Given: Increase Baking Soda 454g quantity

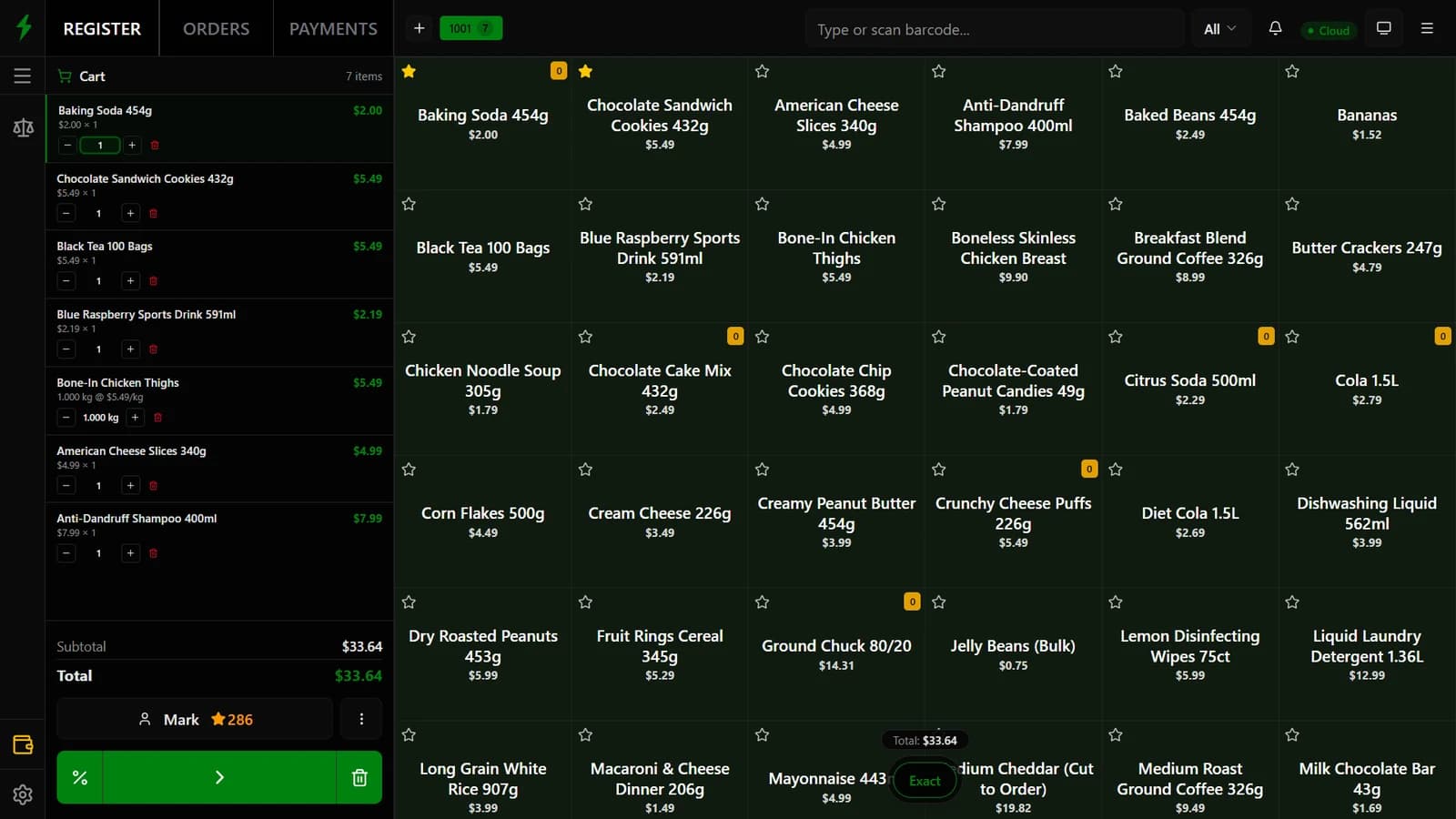Looking at the screenshot, I should click(132, 145).
